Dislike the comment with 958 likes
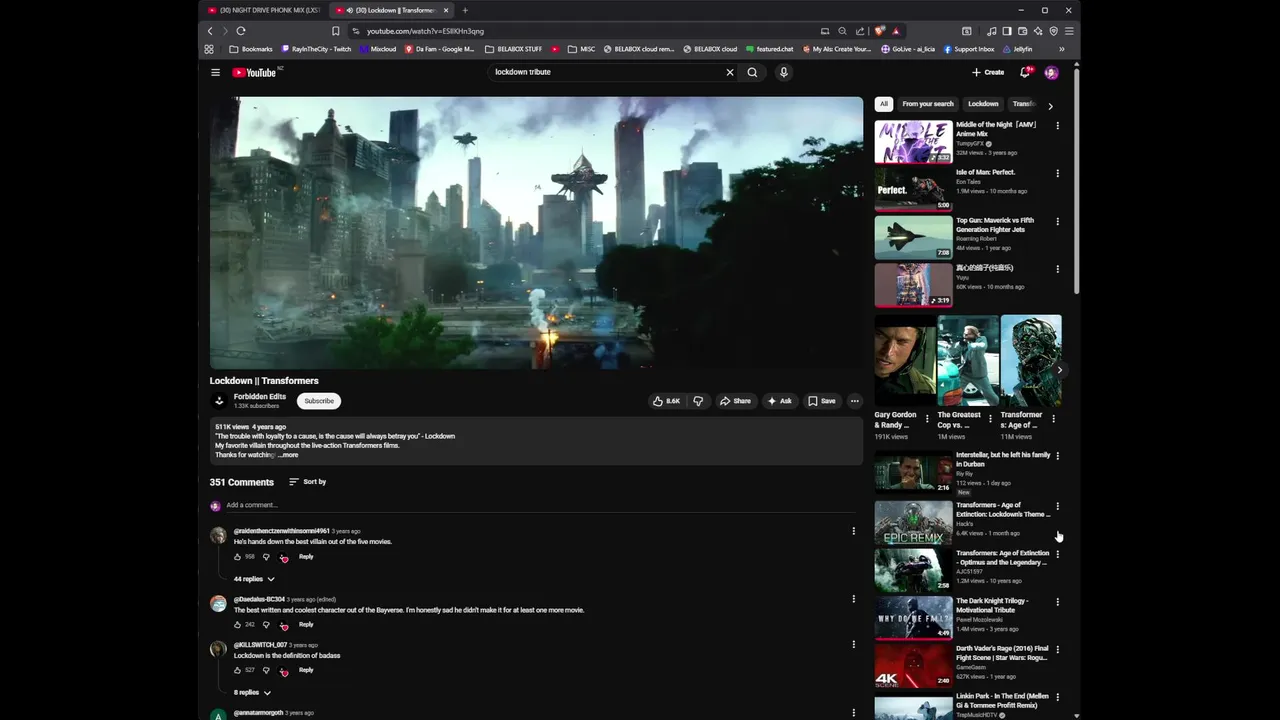The height and width of the screenshot is (720, 1280). [266, 557]
